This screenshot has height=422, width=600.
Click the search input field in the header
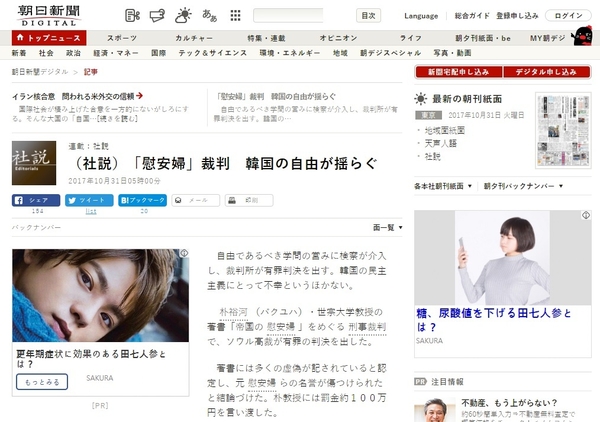288,16
